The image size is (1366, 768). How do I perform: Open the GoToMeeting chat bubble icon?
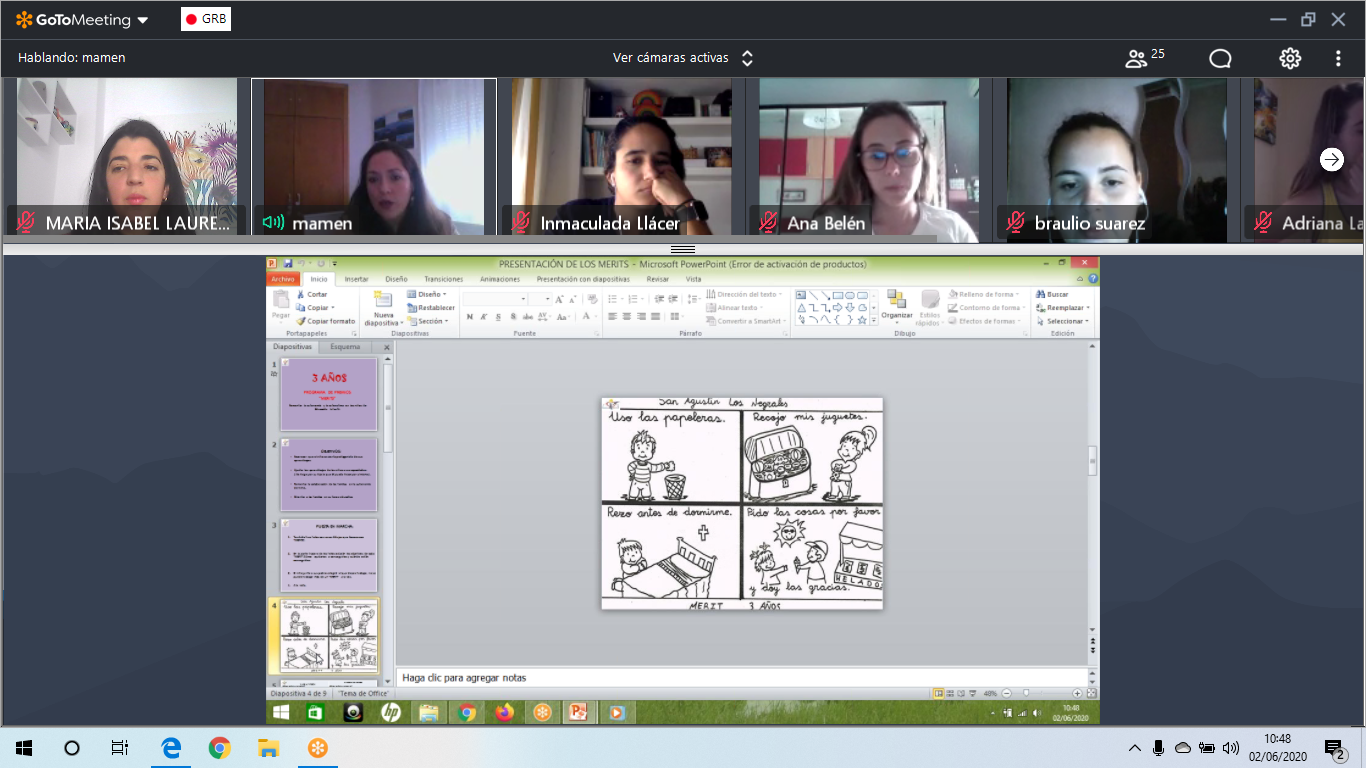tap(1220, 58)
